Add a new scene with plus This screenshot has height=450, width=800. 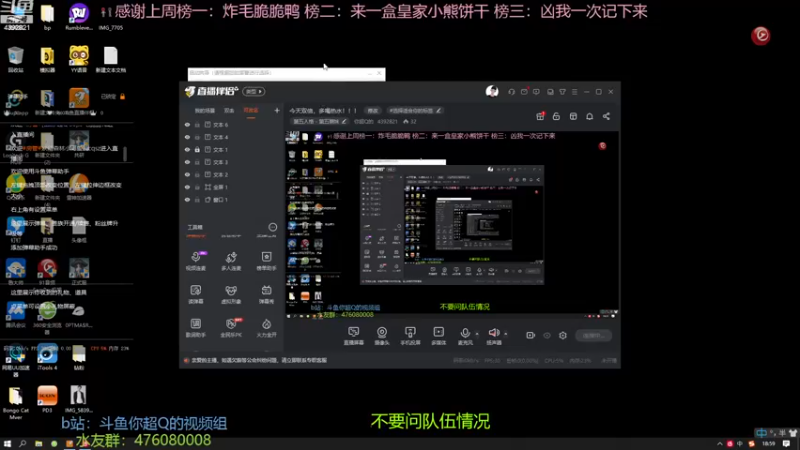(x=277, y=110)
